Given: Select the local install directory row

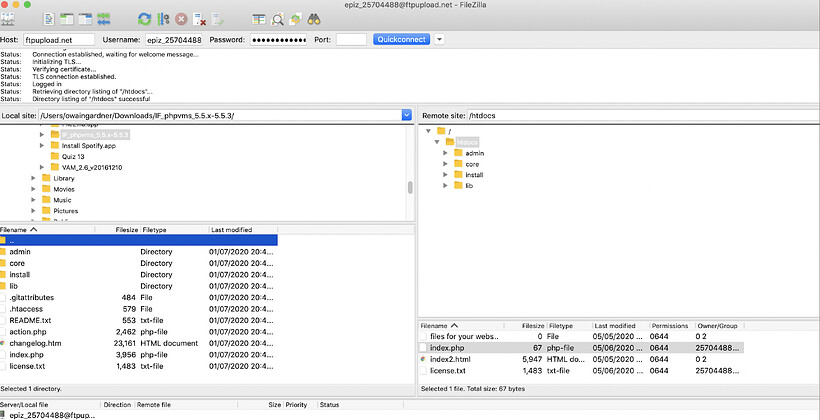Looking at the screenshot, I should pos(139,275).
